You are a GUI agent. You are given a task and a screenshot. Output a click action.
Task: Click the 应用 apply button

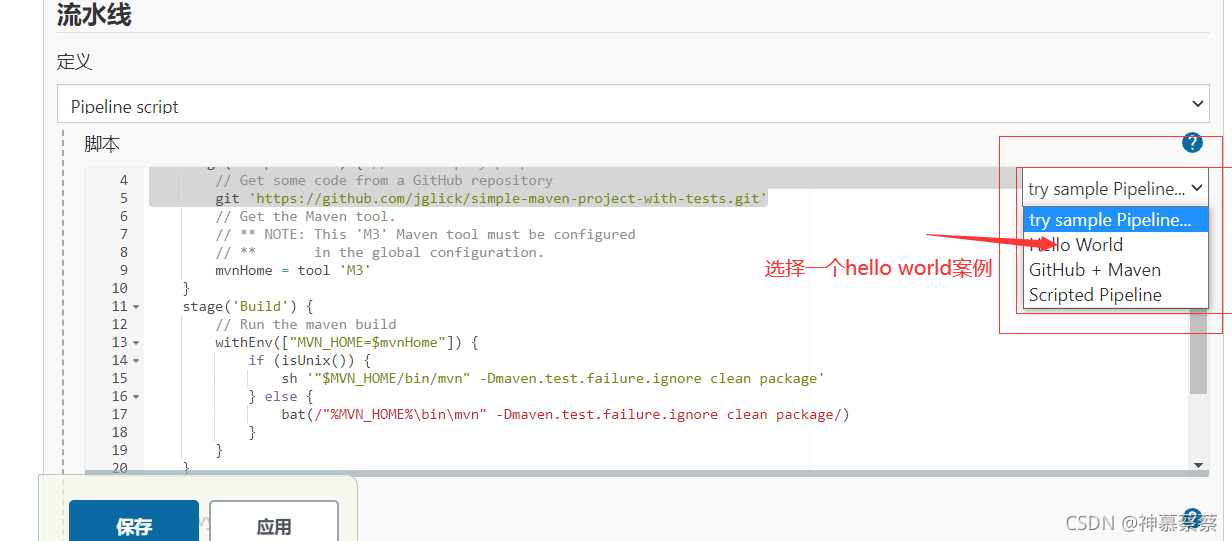pyautogui.click(x=274, y=522)
